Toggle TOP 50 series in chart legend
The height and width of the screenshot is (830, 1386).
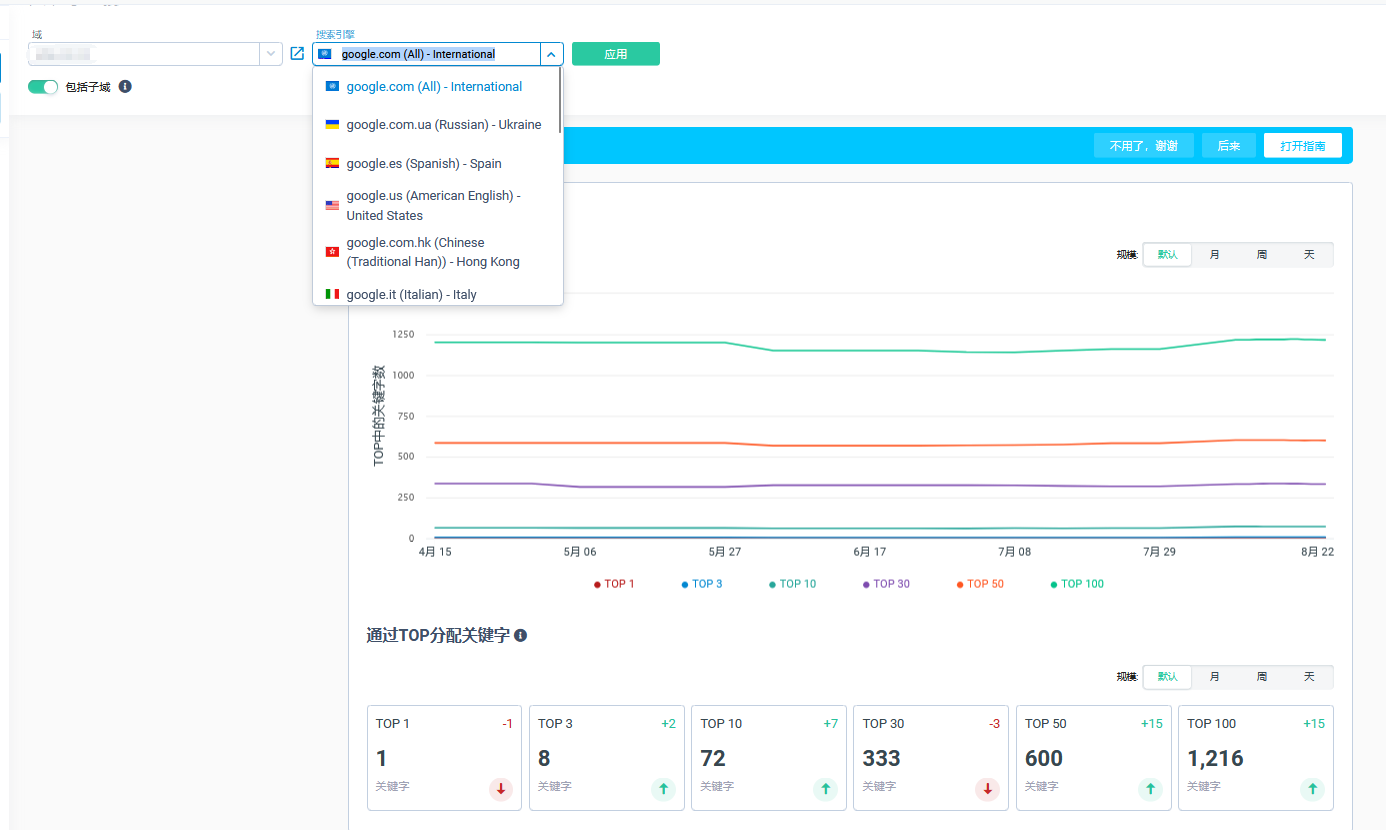pos(980,584)
